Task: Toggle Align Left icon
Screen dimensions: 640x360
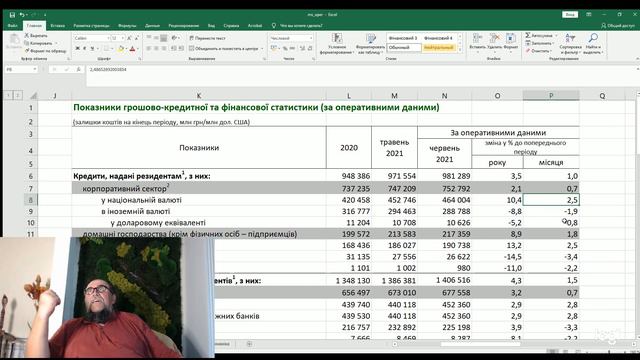Action: tap(149, 49)
